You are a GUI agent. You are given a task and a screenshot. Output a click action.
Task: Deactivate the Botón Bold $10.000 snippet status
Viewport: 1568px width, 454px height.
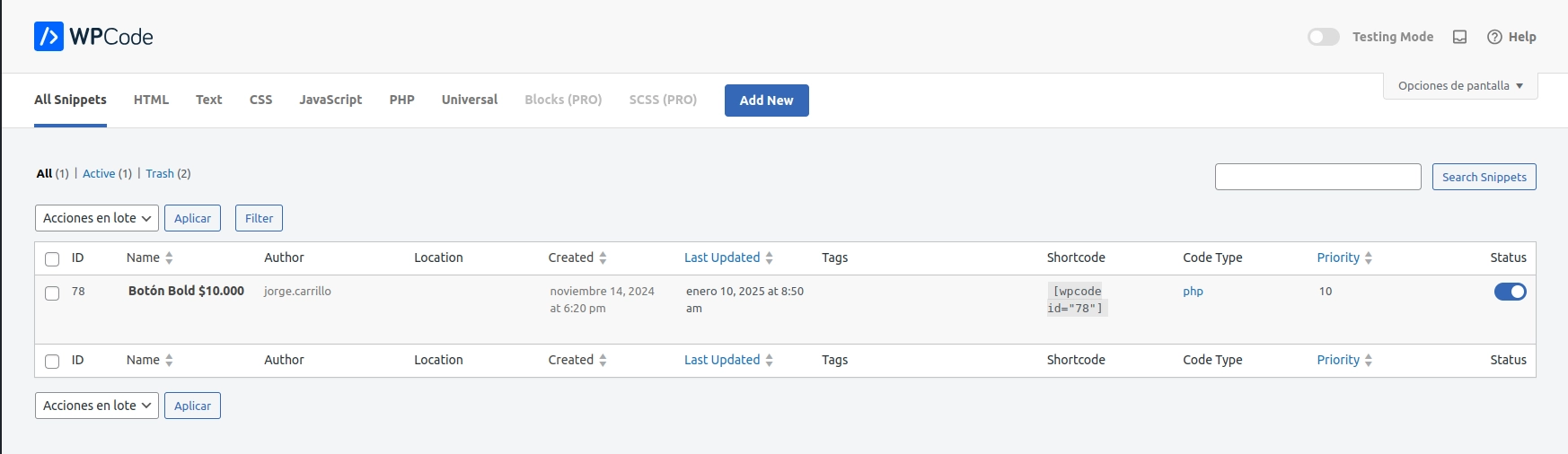click(1510, 292)
